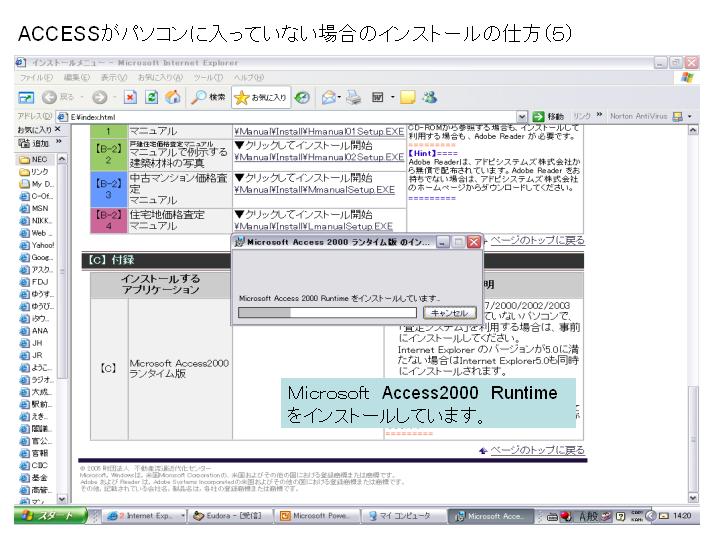The height and width of the screenshot is (540, 720).
Task: Click 追加 (Add) in Favorites panel
Action: [x=35, y=143]
